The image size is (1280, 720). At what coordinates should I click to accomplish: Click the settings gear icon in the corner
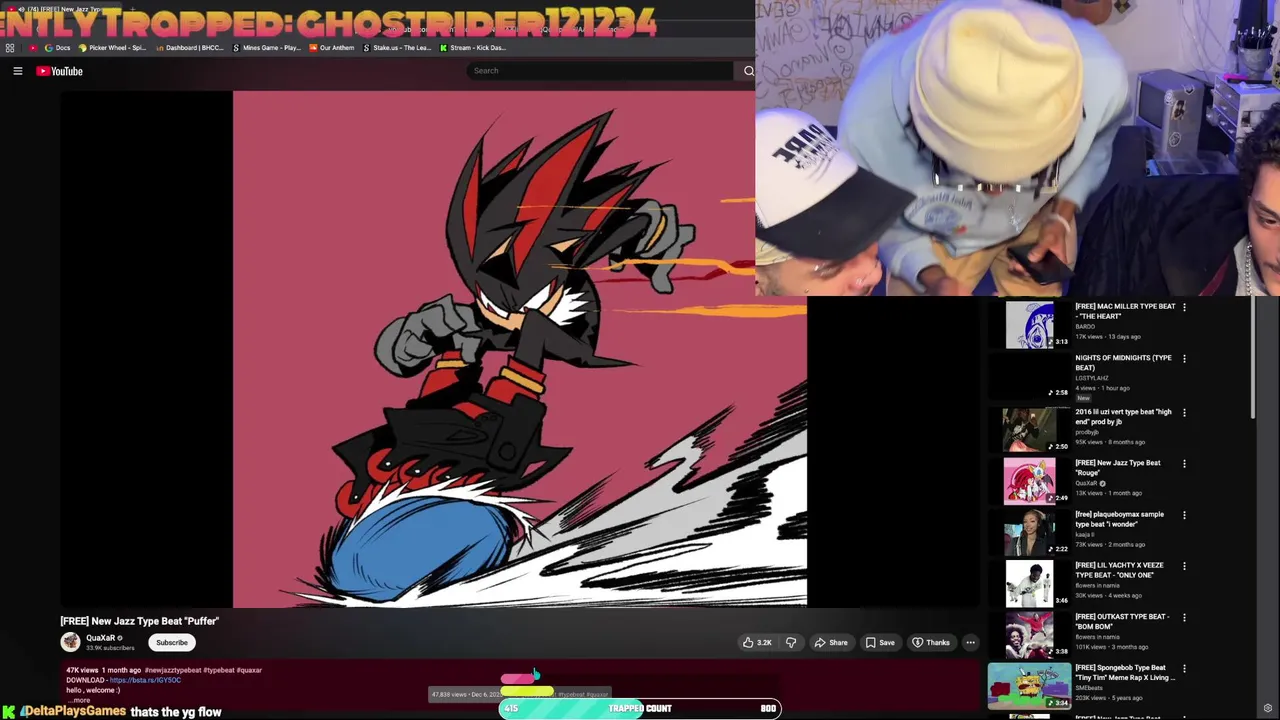point(1268,708)
